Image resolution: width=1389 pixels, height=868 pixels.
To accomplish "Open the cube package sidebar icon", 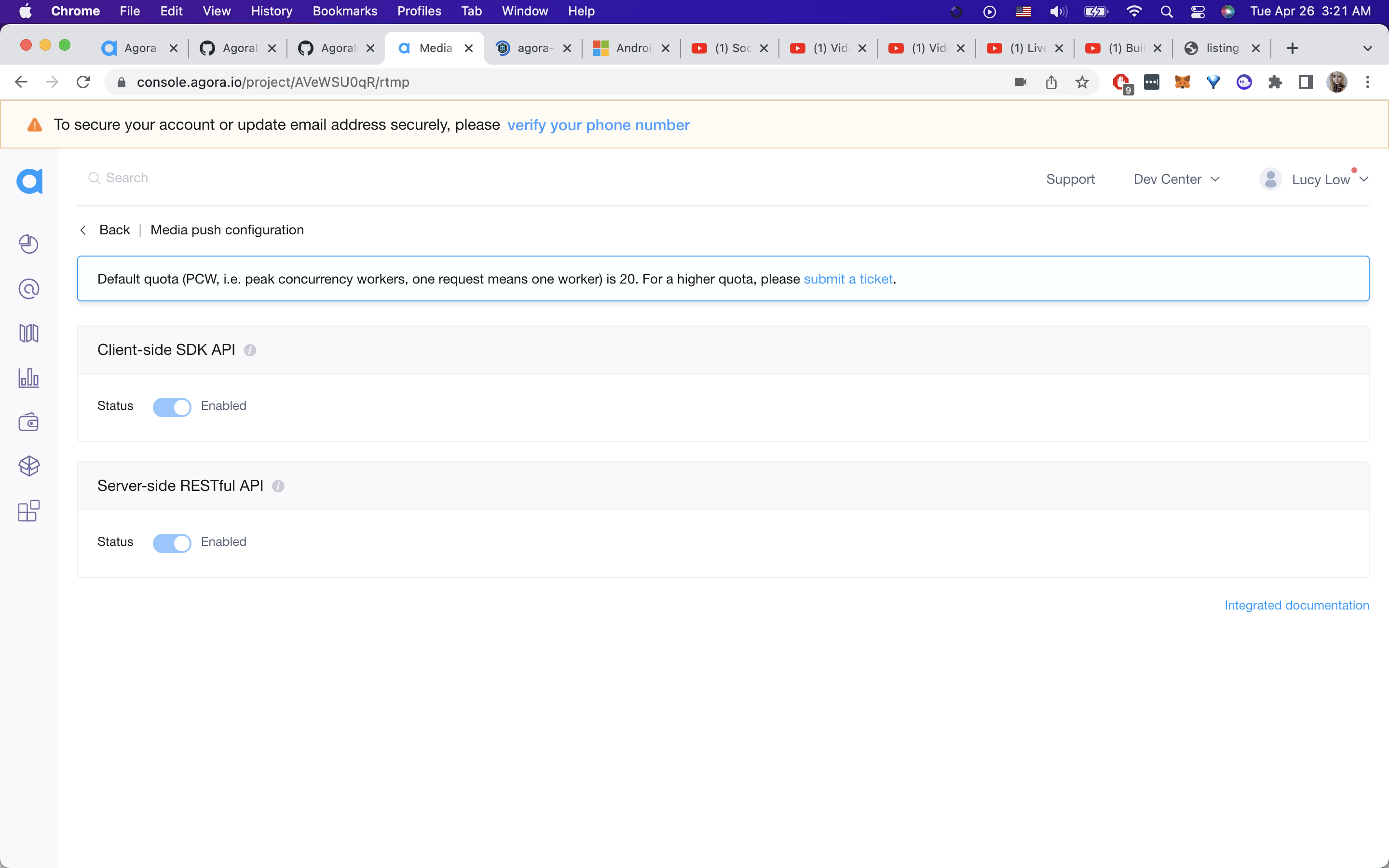I will coord(29,466).
